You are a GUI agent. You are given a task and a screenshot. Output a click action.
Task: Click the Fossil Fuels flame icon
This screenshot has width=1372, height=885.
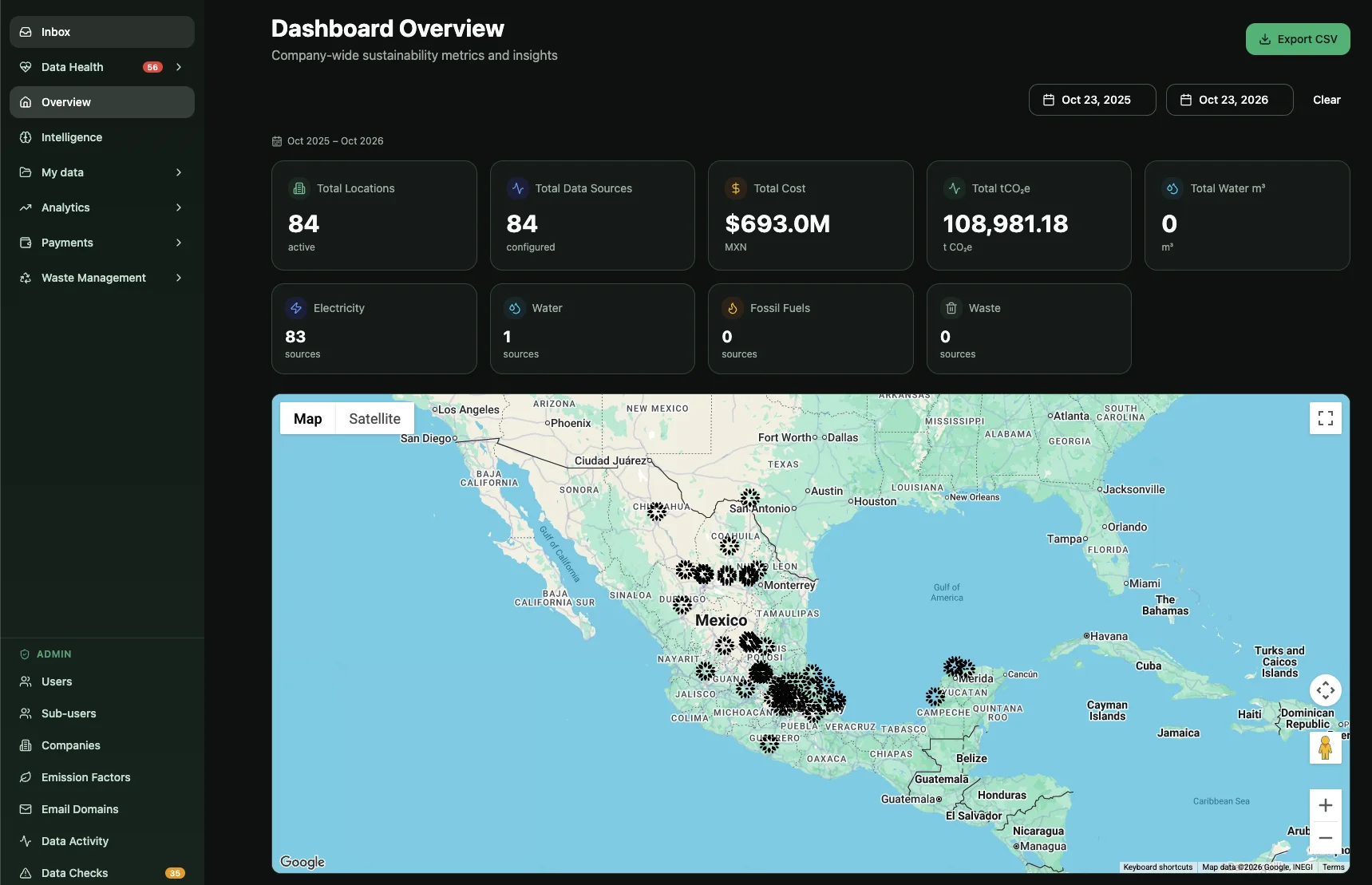[733, 308]
